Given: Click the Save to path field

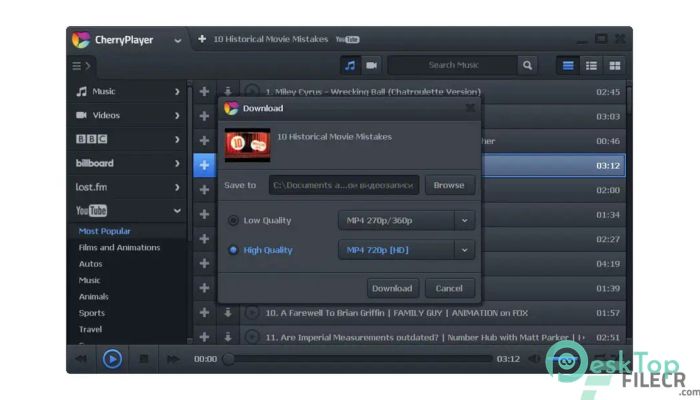Looking at the screenshot, I should point(344,185).
